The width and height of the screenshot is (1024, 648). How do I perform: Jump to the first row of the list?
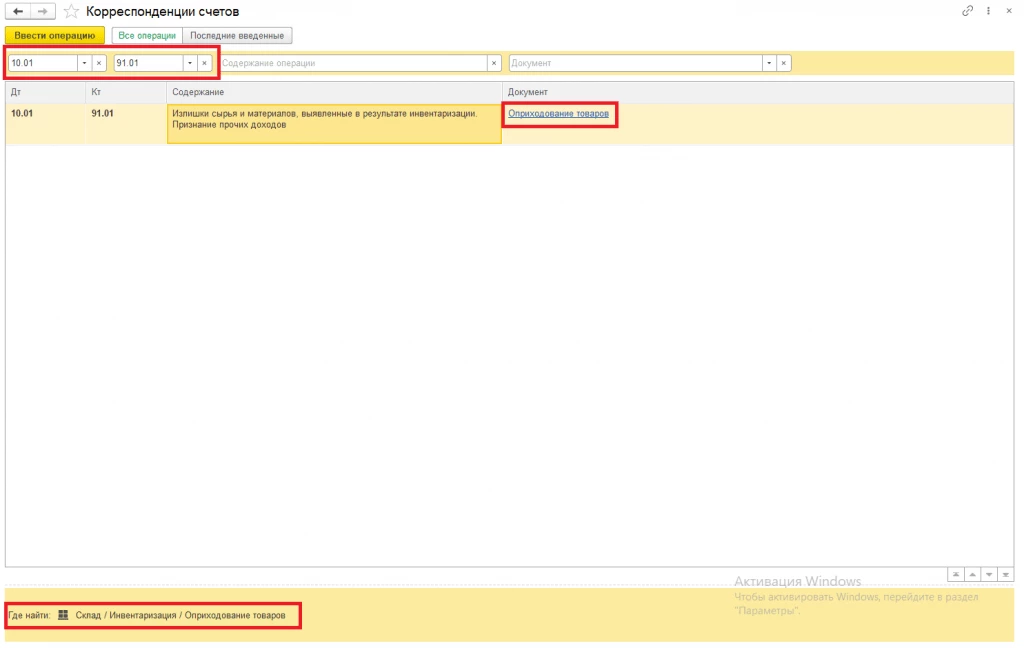tap(955, 575)
